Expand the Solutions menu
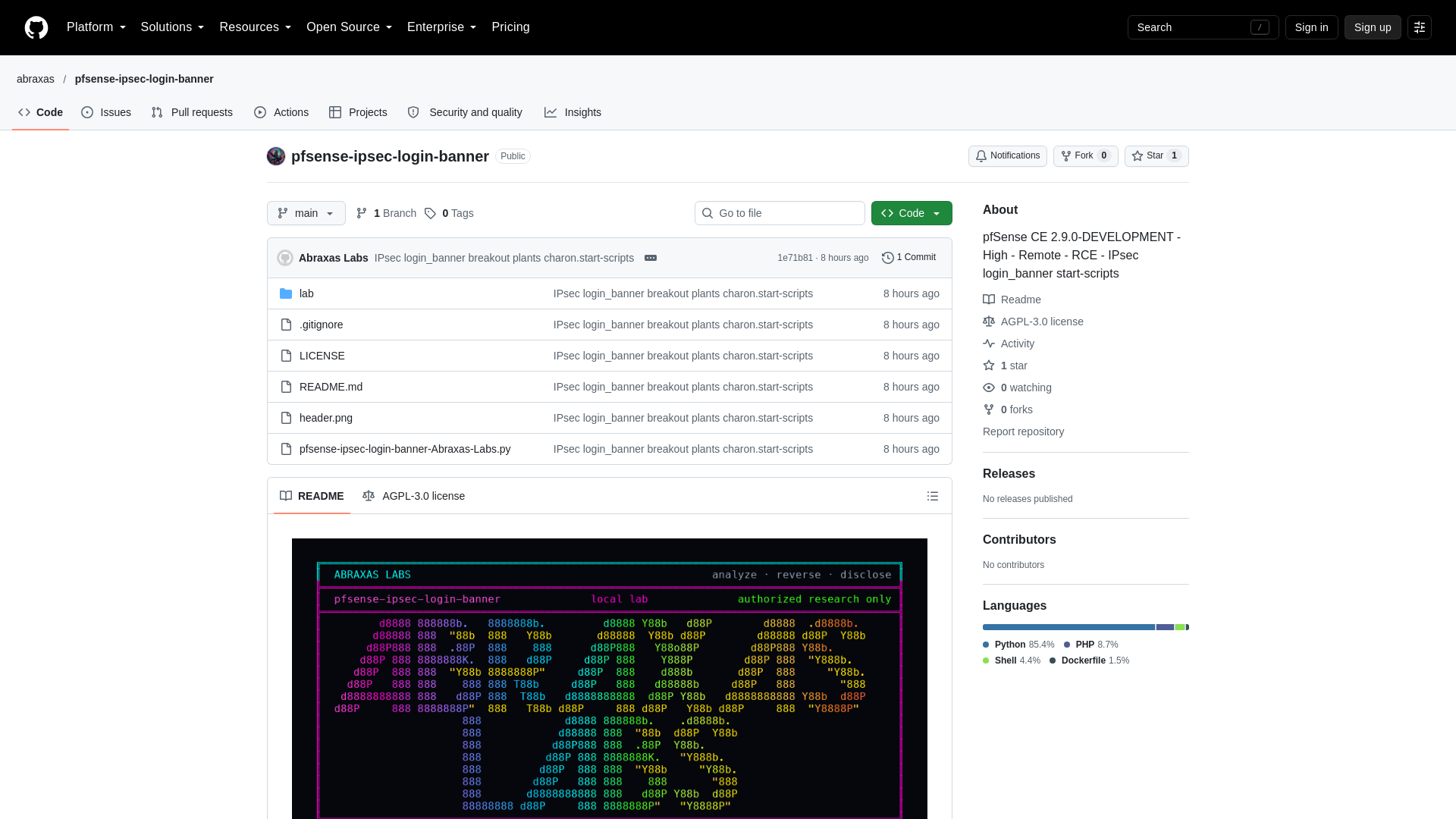Viewport: 1456px width, 819px height. click(172, 27)
